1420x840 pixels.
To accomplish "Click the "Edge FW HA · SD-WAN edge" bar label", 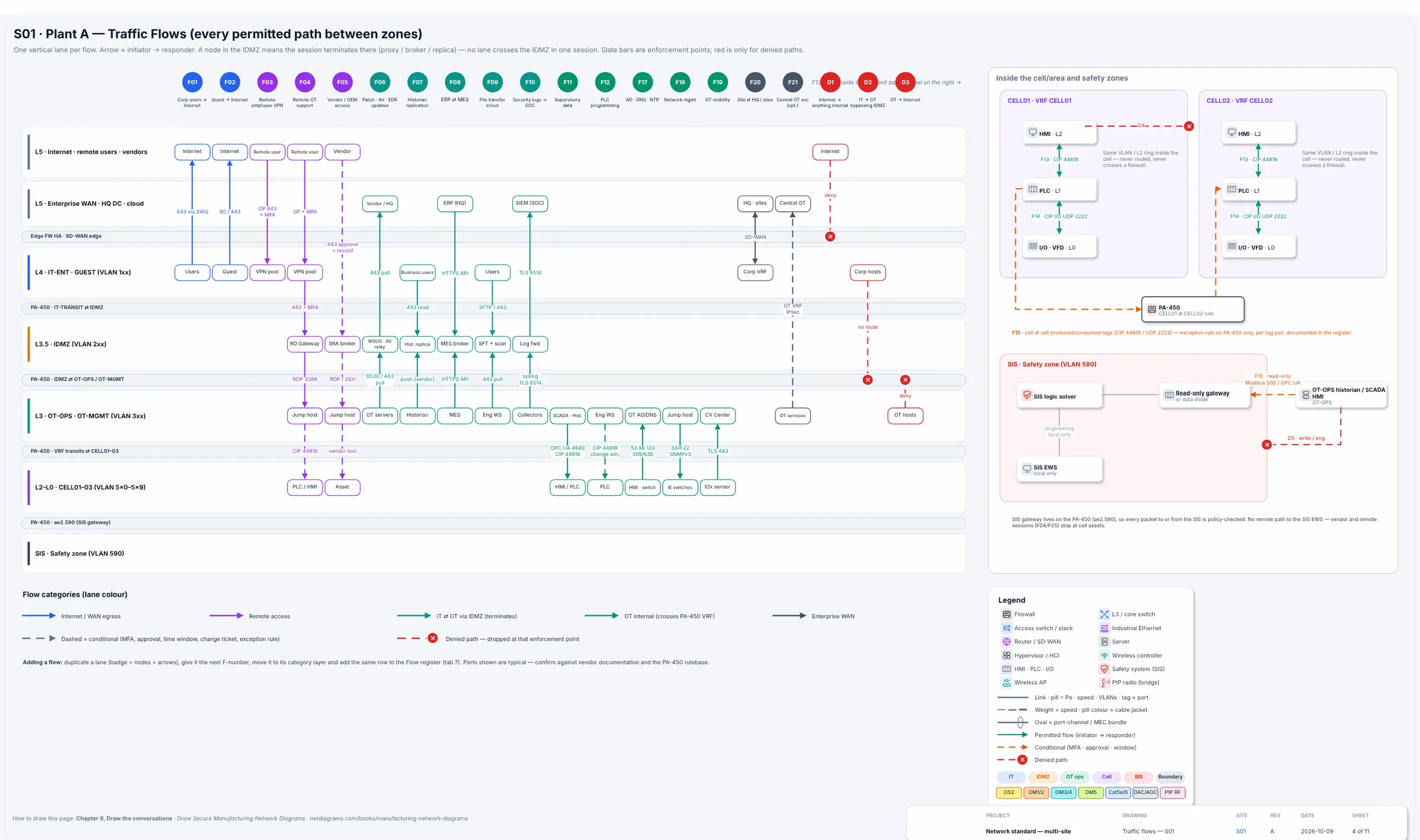I will (66, 237).
